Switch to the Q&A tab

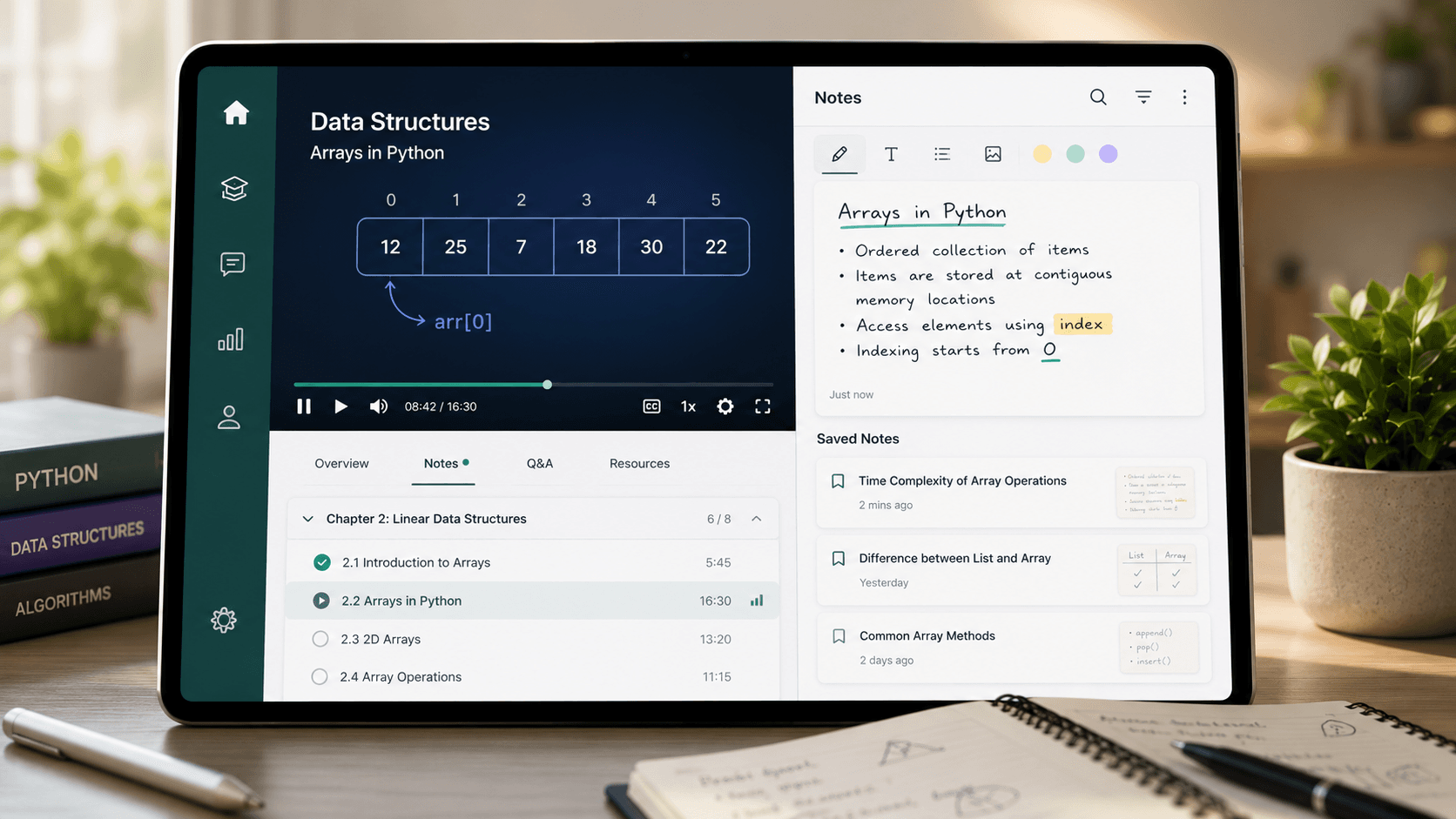coord(540,463)
